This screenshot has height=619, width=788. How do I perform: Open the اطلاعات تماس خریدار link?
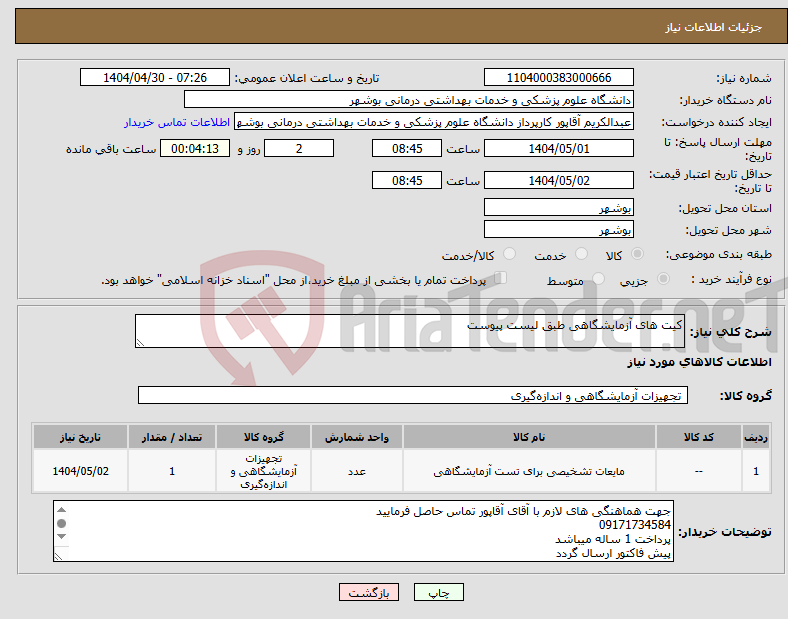pyautogui.click(x=177, y=122)
